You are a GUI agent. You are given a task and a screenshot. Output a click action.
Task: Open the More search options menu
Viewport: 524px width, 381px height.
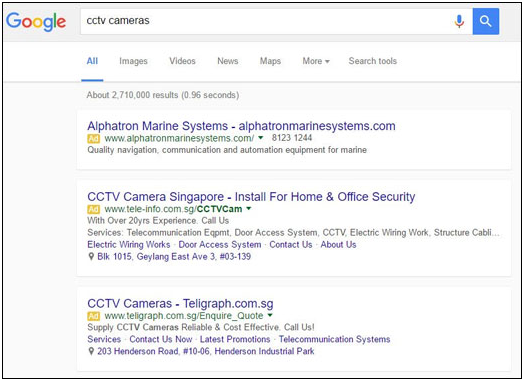point(316,61)
